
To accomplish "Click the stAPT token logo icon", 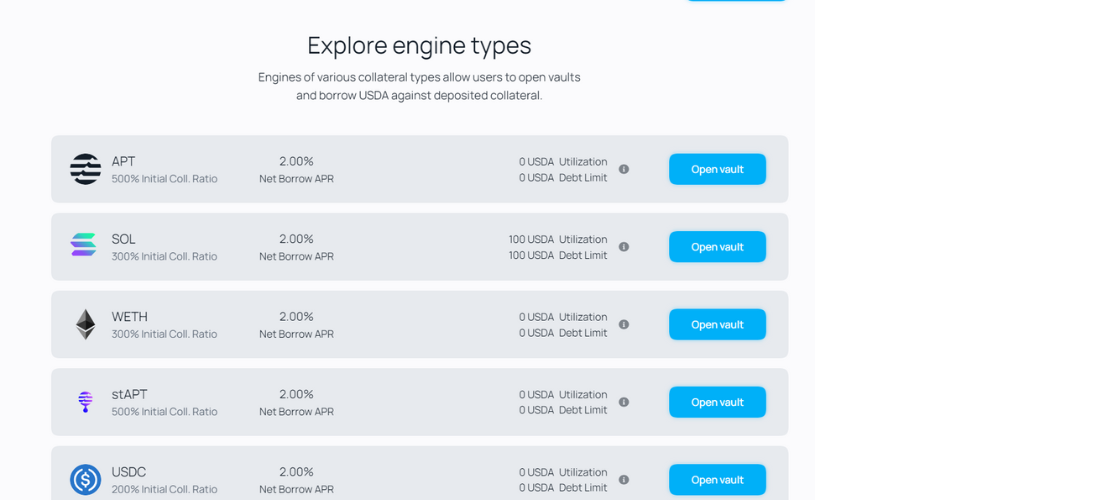I will [x=86, y=402].
